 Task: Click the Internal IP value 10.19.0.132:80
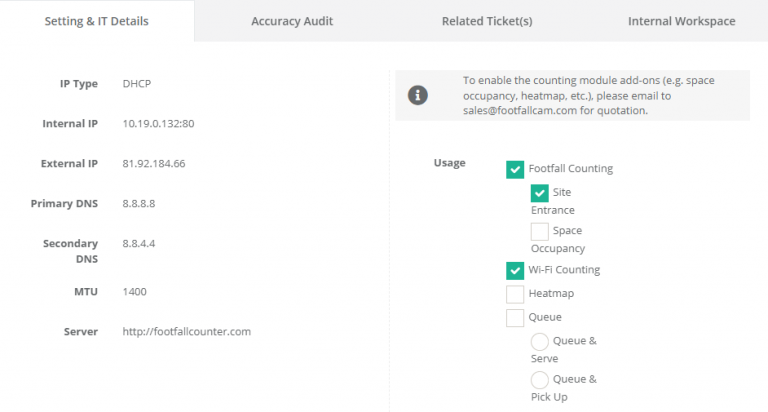[158, 124]
